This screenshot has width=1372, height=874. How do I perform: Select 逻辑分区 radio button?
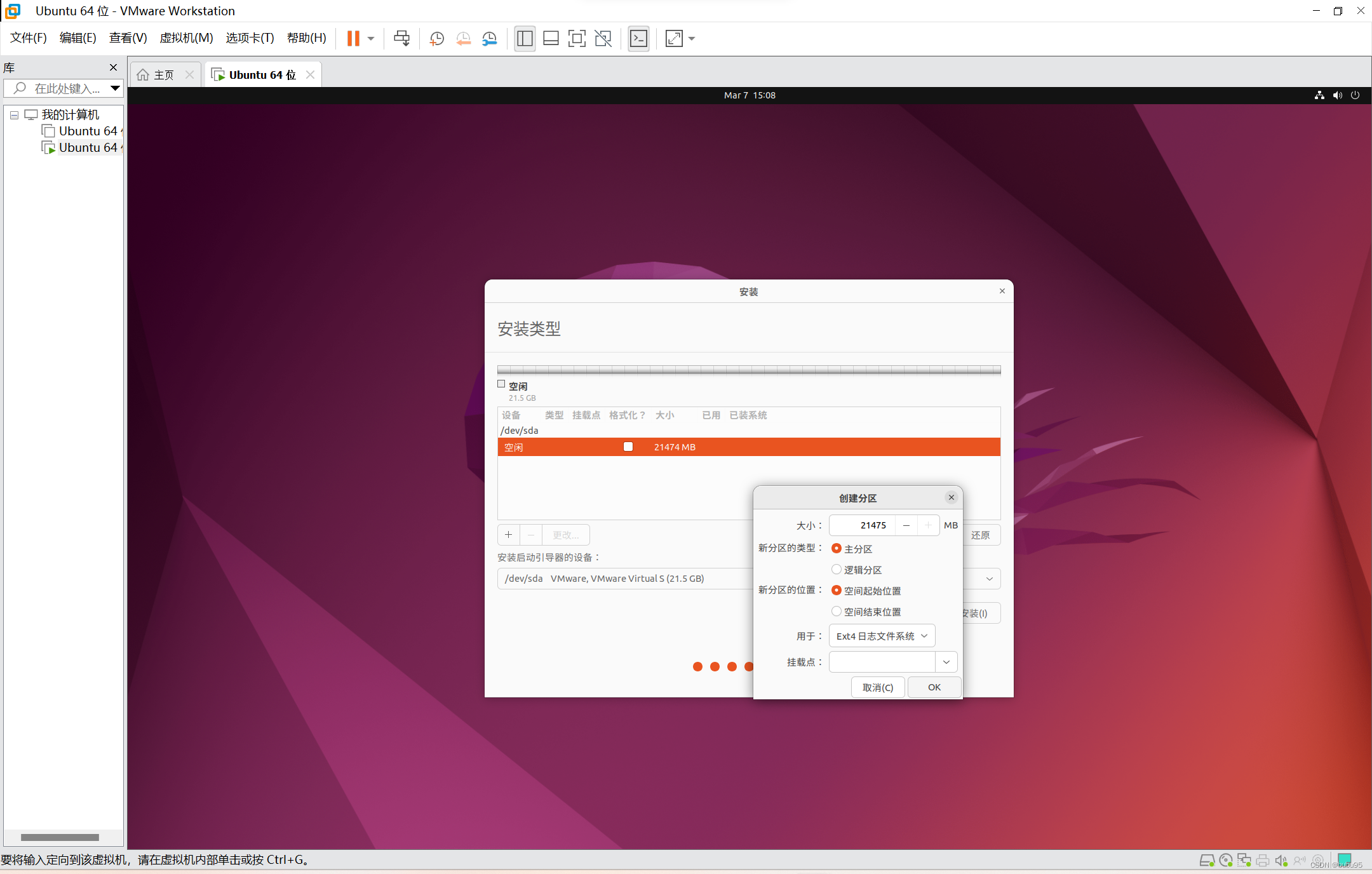point(837,569)
